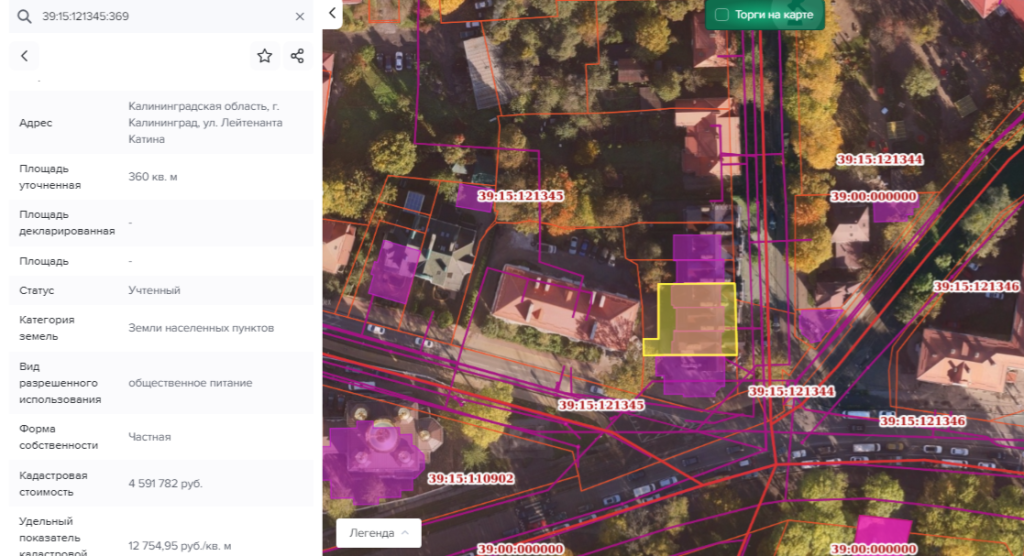Viewport: 1024px width, 556px height.
Task: Share the parcel via the share icon
Action: point(297,56)
